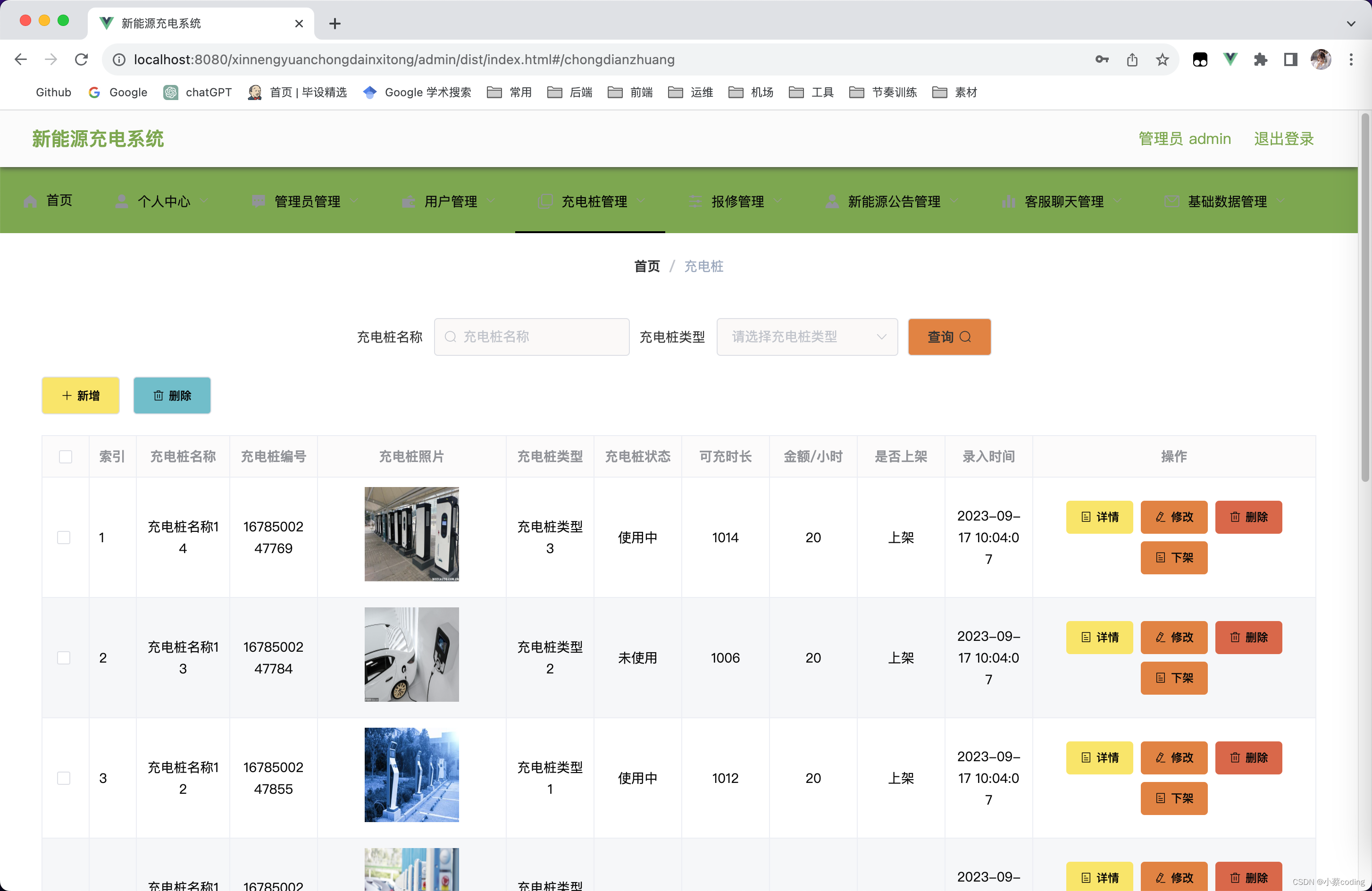The height and width of the screenshot is (891, 1372).
Task: Open the saved passwords key icon
Action: pyautogui.click(x=1102, y=59)
